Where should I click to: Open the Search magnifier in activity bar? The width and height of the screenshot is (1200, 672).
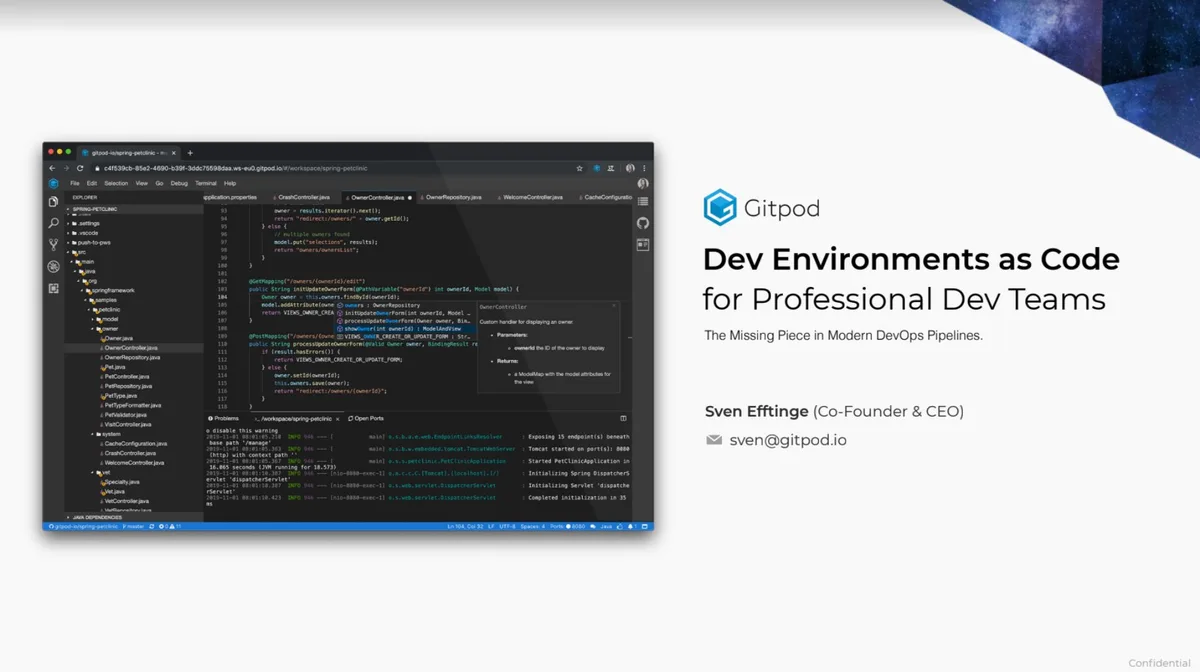53,223
